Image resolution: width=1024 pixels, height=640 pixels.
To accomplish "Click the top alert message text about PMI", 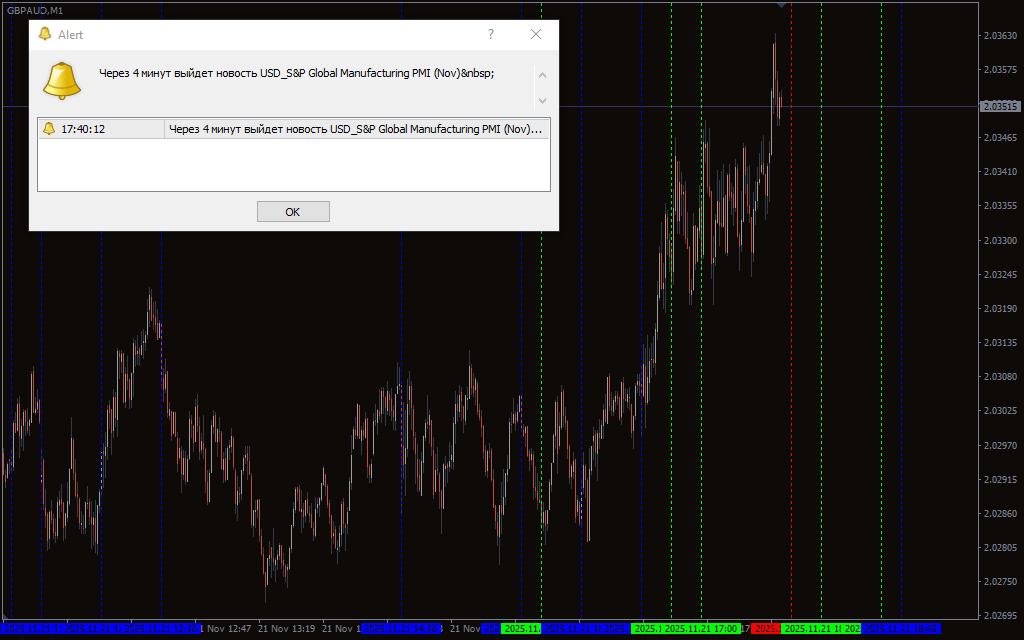I will [297, 73].
